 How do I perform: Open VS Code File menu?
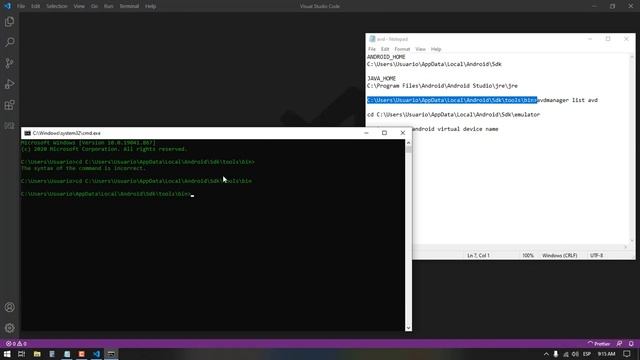click(21, 6)
